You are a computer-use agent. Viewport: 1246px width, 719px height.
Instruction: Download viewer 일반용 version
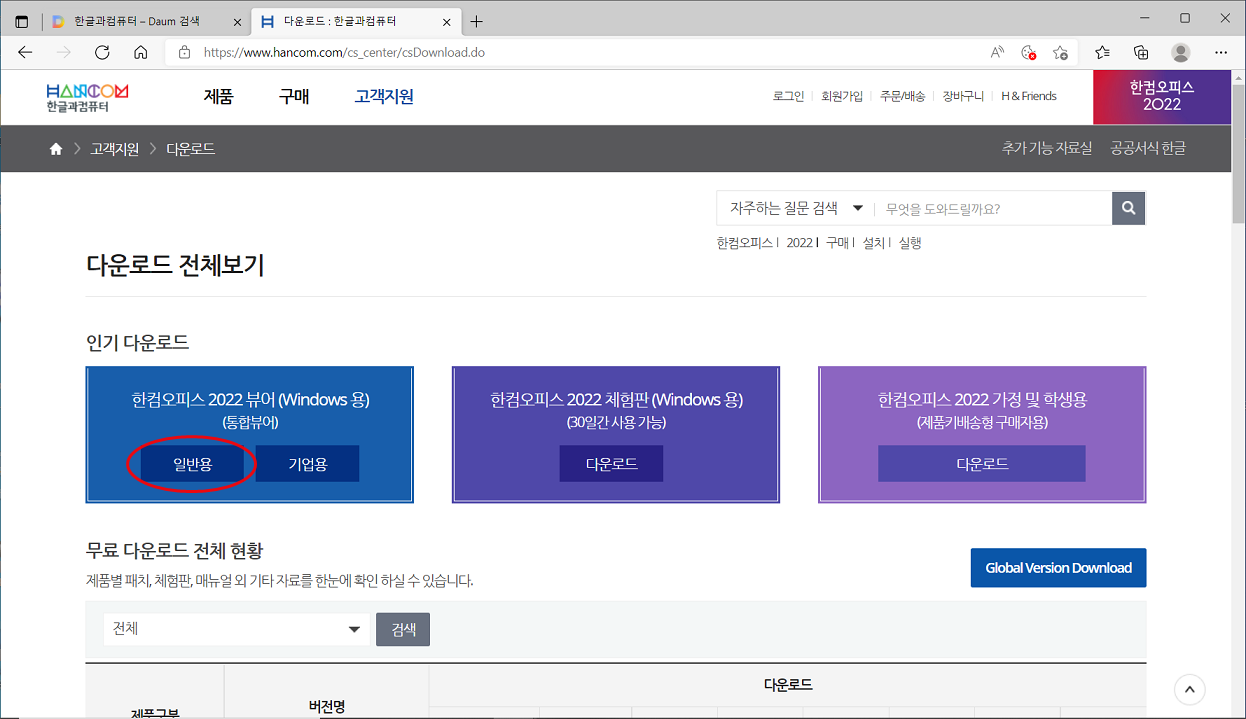pyautogui.click(x=192, y=464)
